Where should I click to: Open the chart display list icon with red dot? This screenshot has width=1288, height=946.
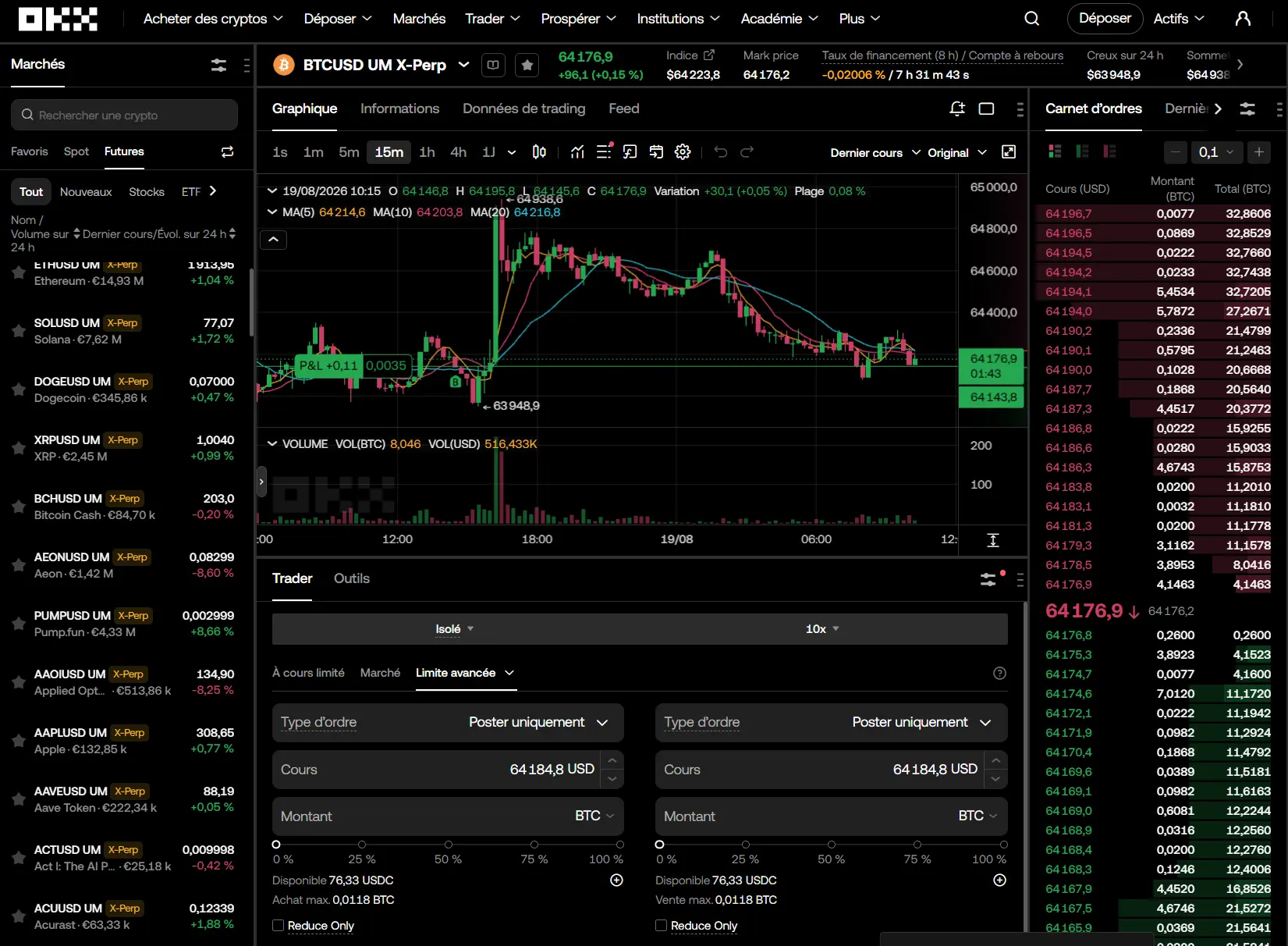point(605,151)
